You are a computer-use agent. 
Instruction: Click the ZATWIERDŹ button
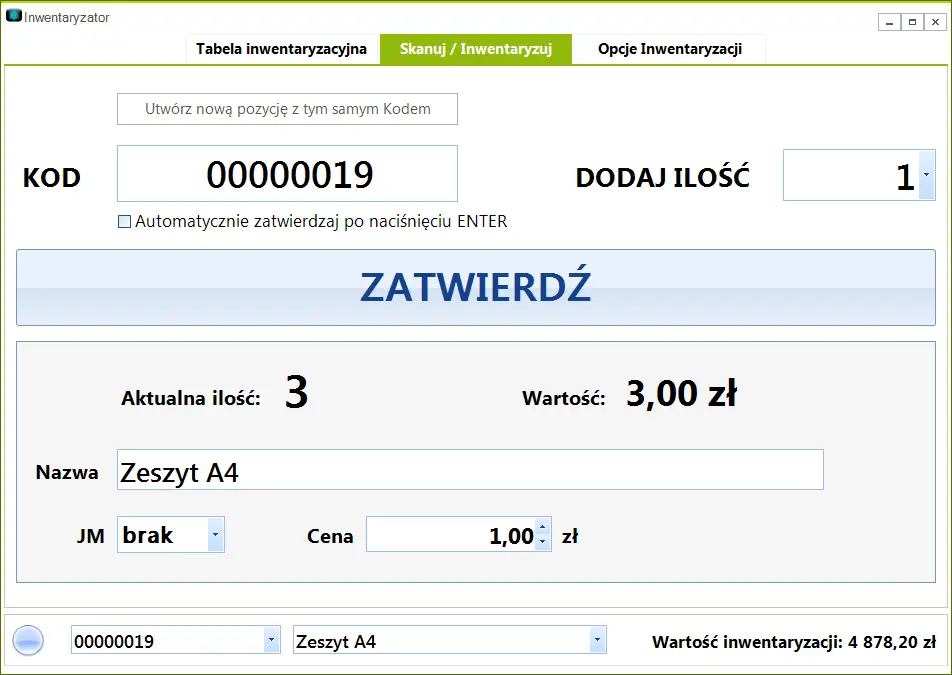(x=476, y=288)
